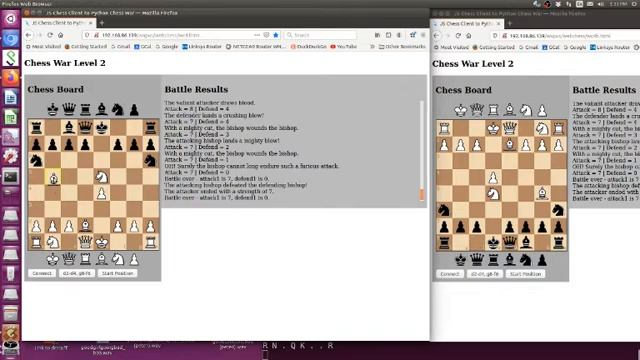Show more bookmarks chevron in left window
The width and height of the screenshot is (640, 360).
coord(372,47)
